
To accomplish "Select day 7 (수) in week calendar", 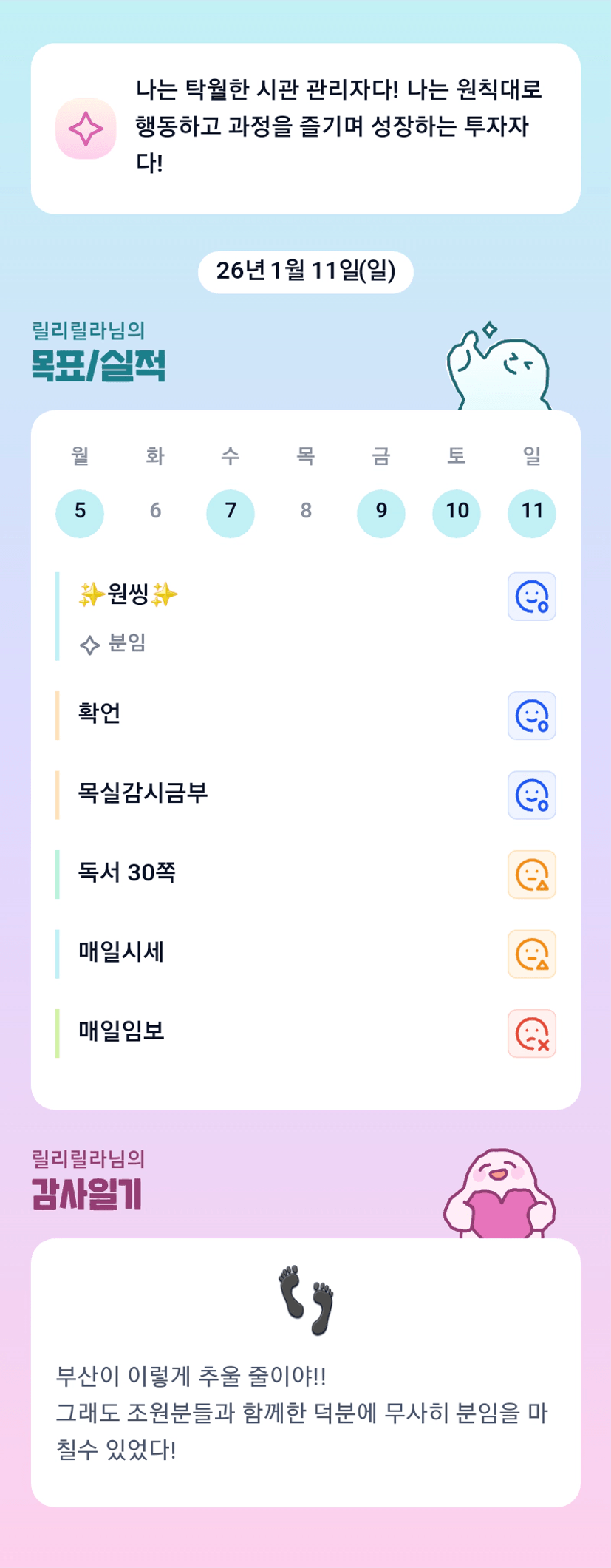I will coord(231,513).
